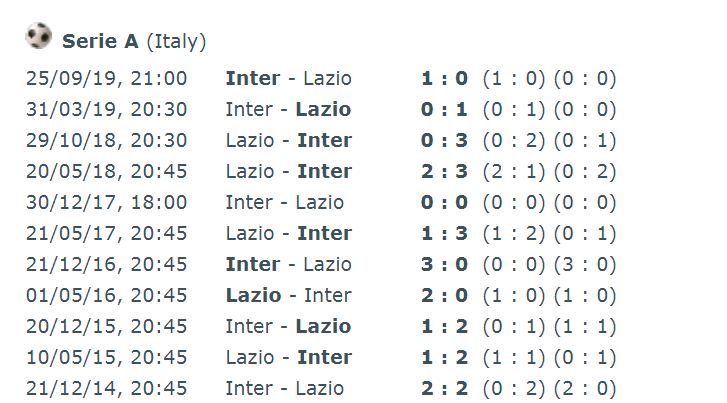
Task: Click the 2 : 3 score from 20/05/18
Action: click(x=444, y=172)
